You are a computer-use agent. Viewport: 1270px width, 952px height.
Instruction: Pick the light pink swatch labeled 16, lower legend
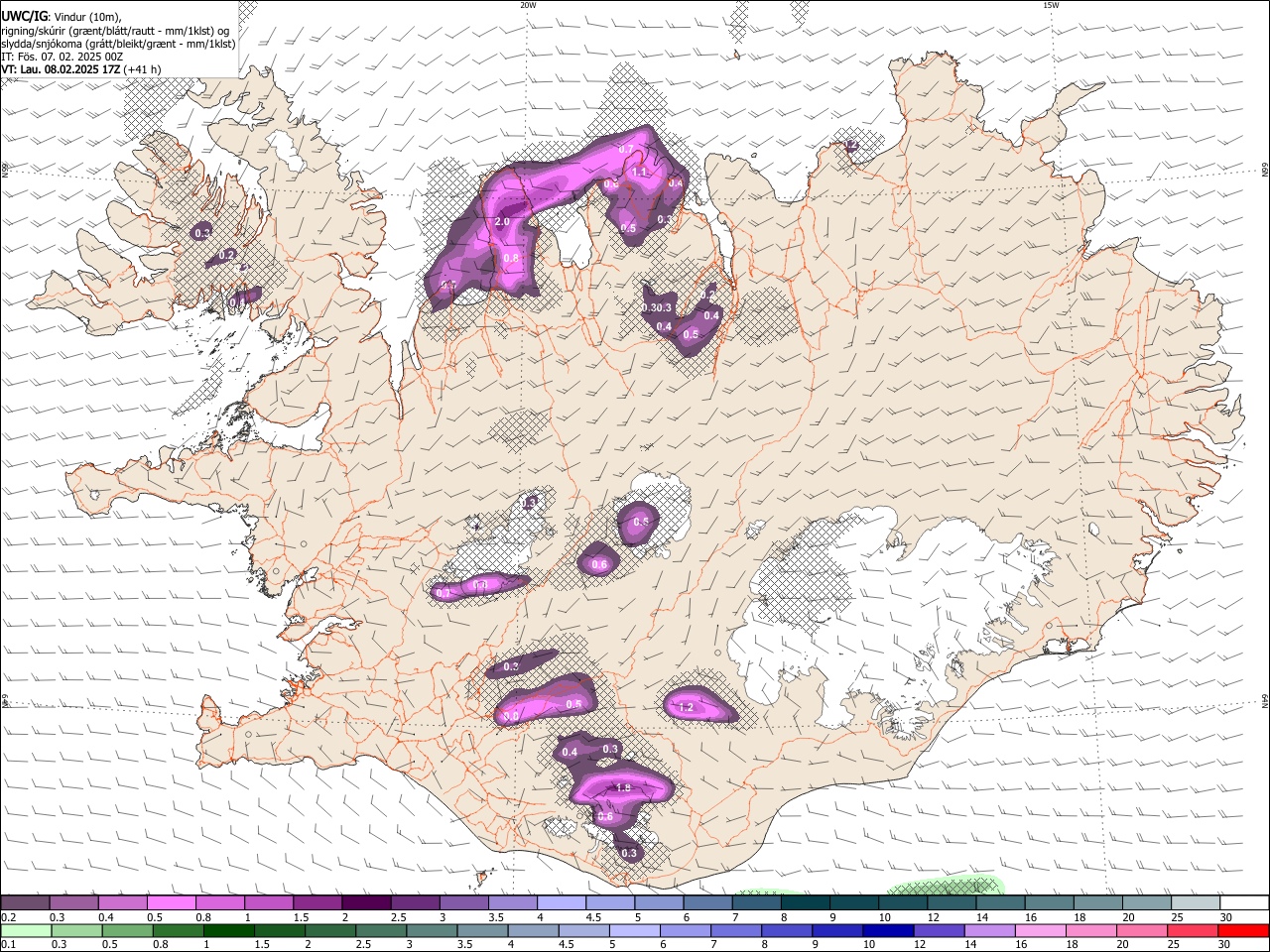[1041, 930]
